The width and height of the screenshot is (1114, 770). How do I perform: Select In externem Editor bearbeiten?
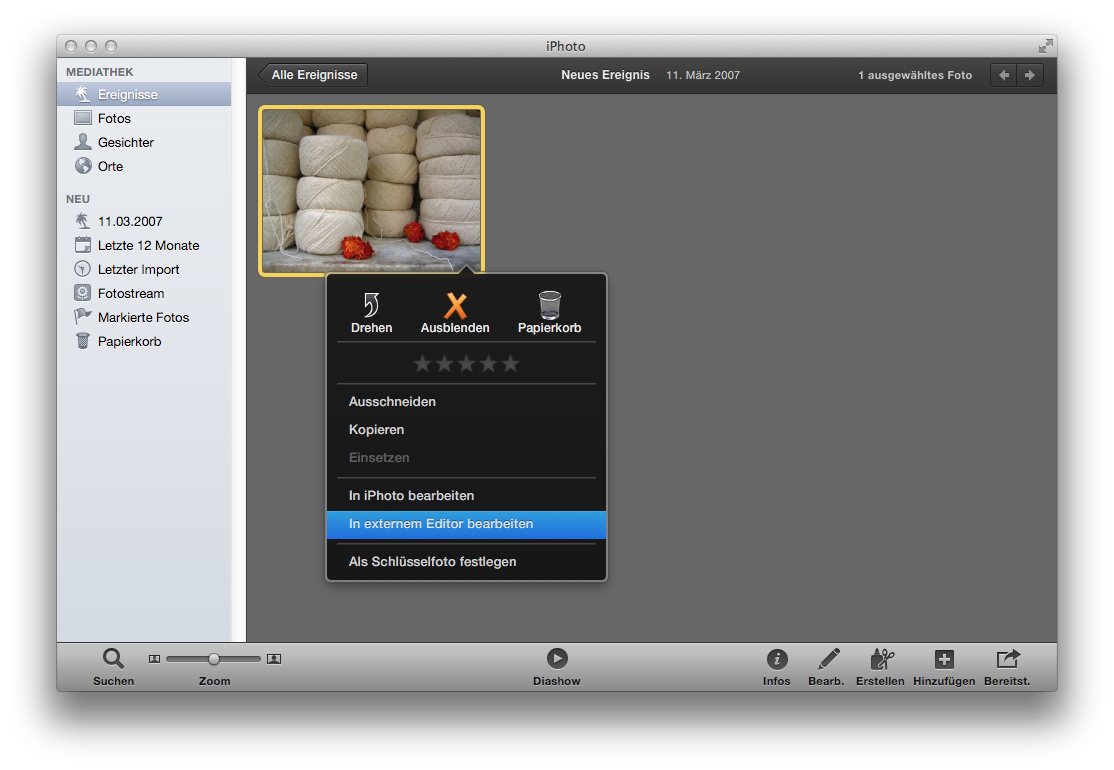pos(441,524)
